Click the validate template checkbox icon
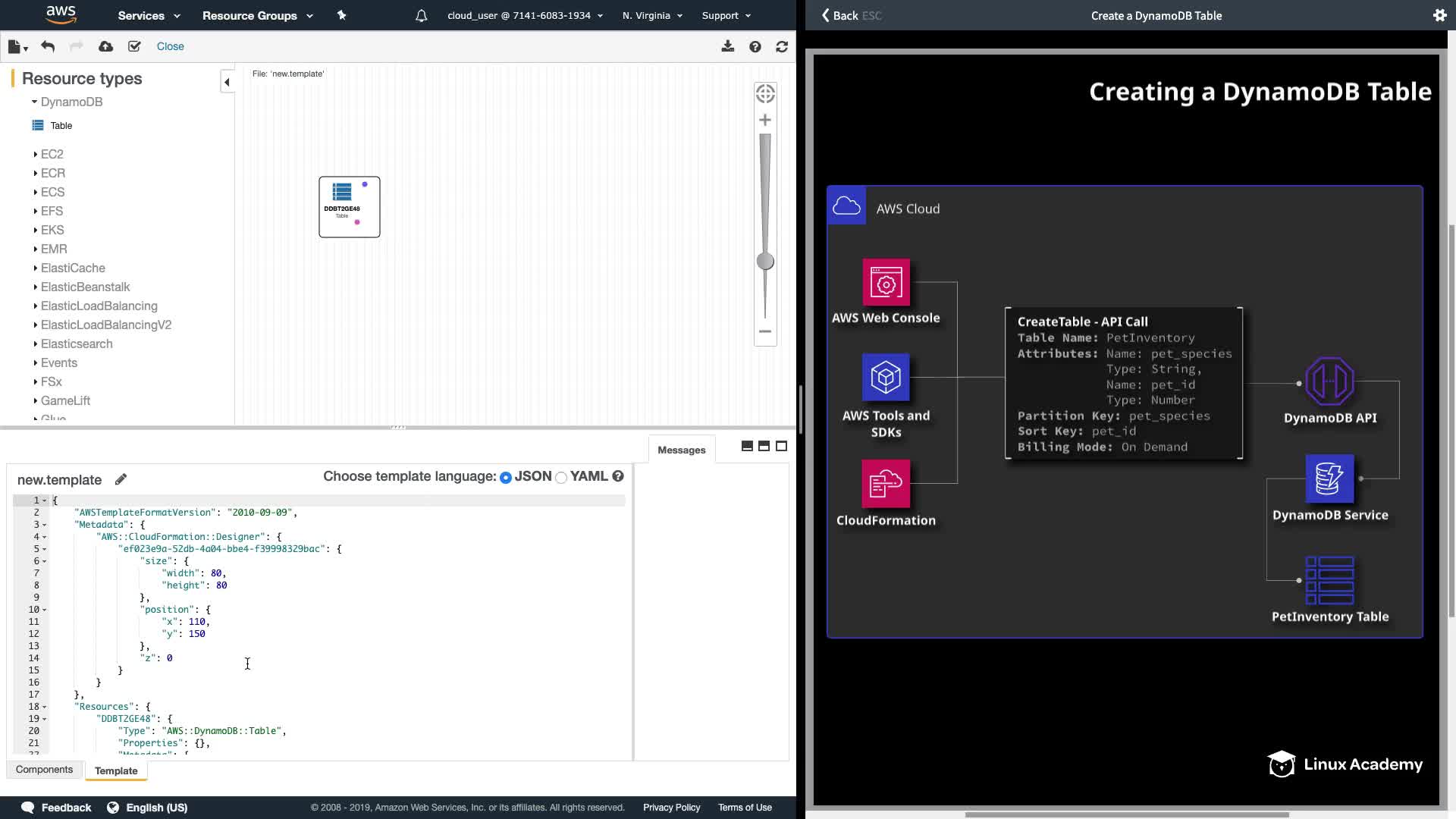1456x819 pixels. tap(134, 46)
